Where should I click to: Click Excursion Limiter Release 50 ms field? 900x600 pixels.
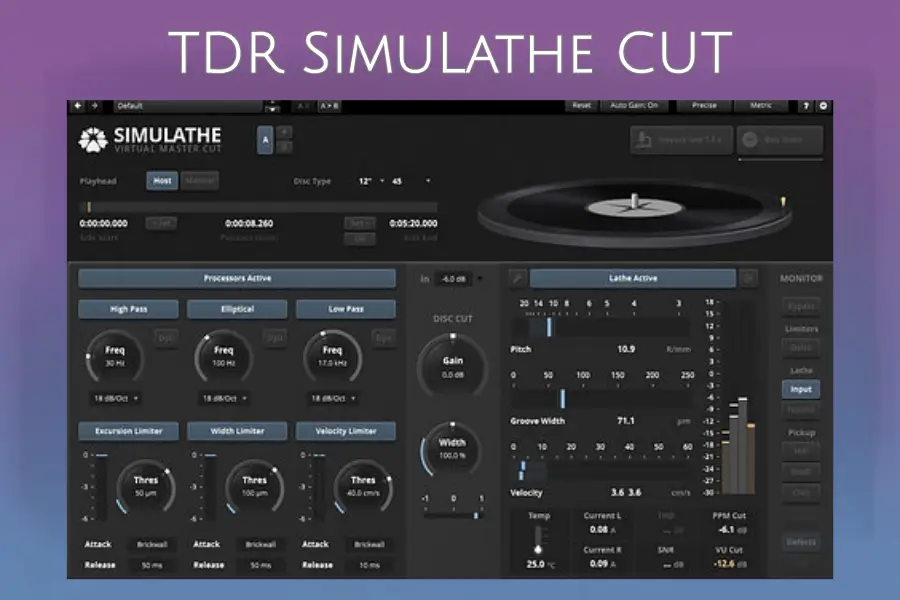pyautogui.click(x=152, y=566)
